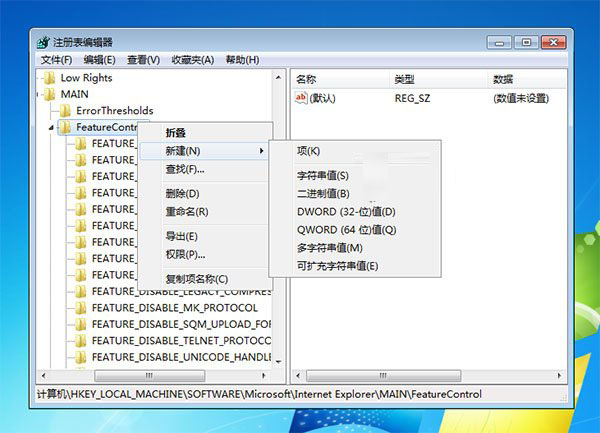Close the Registry Editor window
Screen dimensions: 600x433
pos(554,42)
